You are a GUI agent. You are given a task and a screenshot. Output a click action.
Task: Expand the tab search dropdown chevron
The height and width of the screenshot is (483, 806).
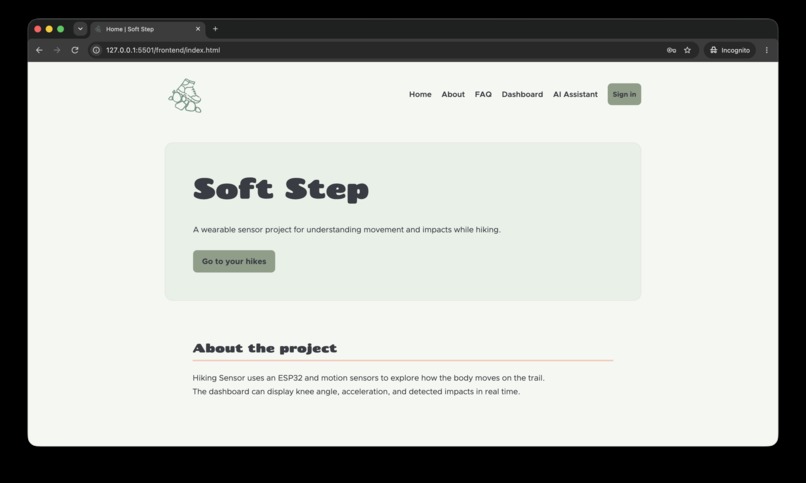(x=80, y=29)
